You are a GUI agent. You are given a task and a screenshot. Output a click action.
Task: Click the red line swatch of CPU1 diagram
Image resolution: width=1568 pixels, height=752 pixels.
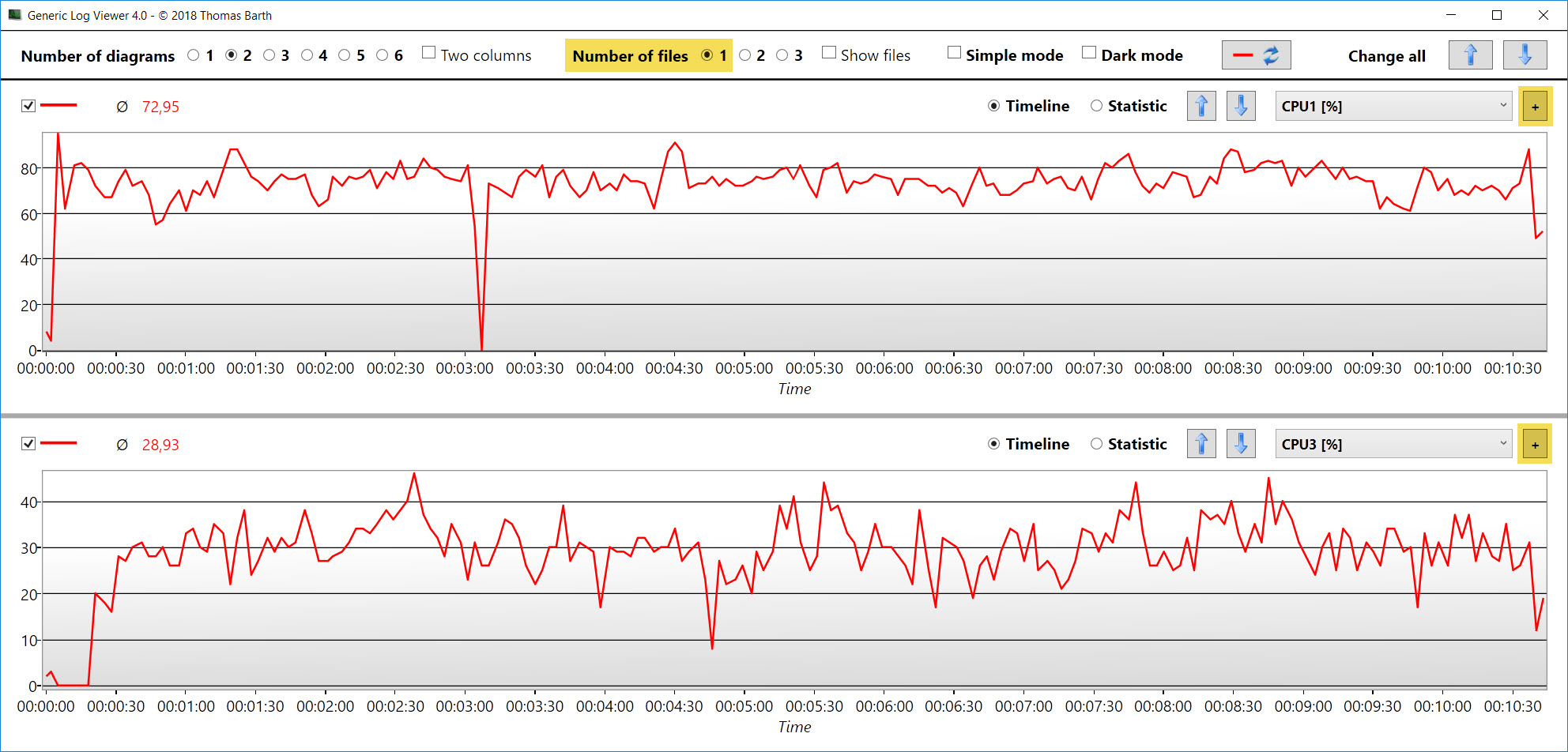tap(58, 105)
